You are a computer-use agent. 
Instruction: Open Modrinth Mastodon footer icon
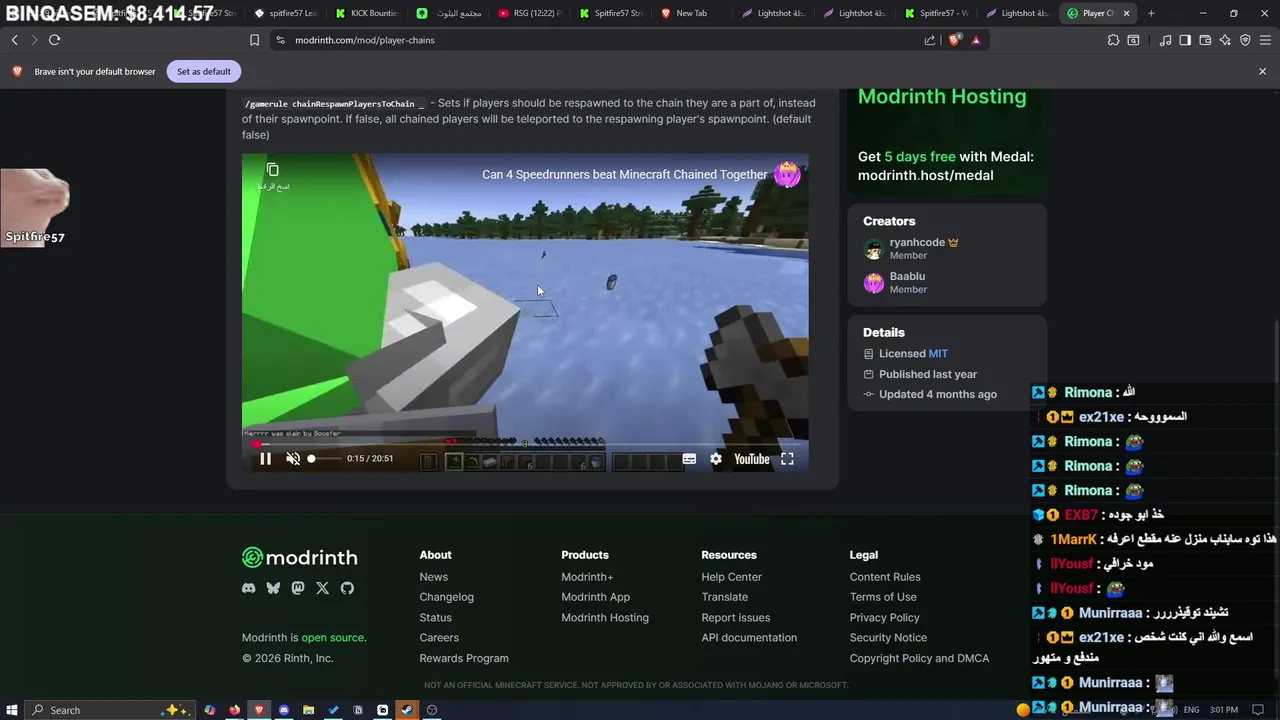pyautogui.click(x=297, y=588)
